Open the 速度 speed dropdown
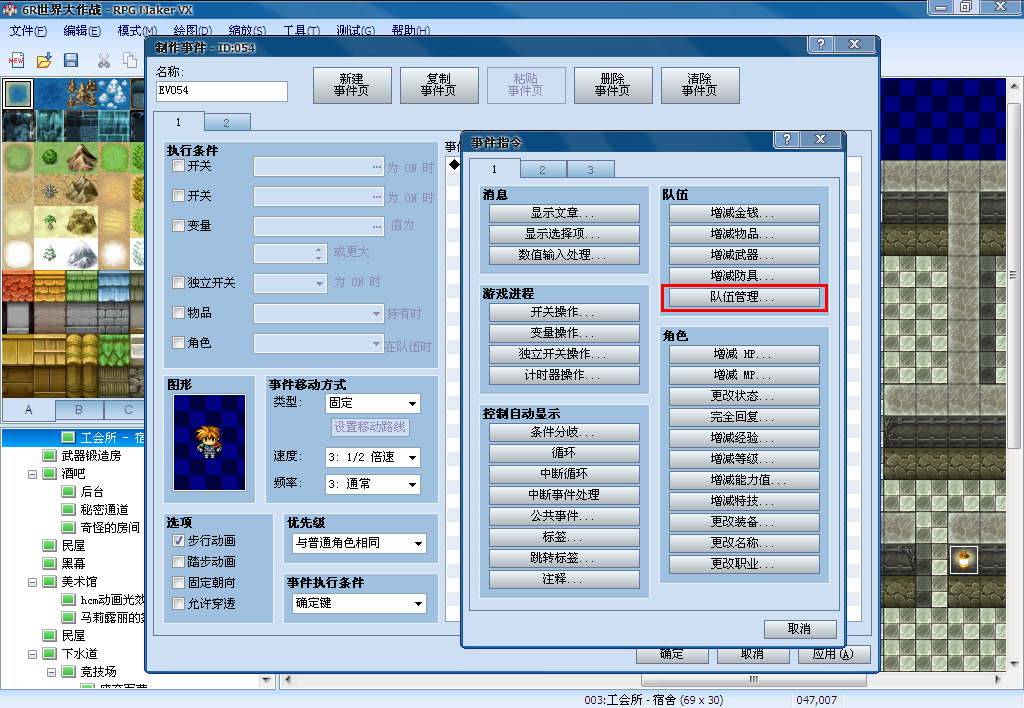The image size is (1024, 708). tap(373, 457)
